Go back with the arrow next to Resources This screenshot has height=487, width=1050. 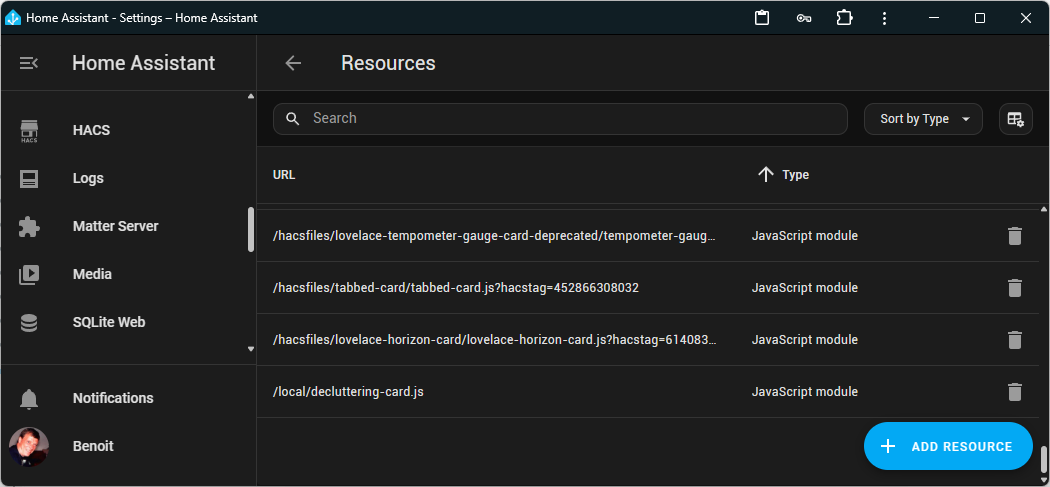coord(293,63)
